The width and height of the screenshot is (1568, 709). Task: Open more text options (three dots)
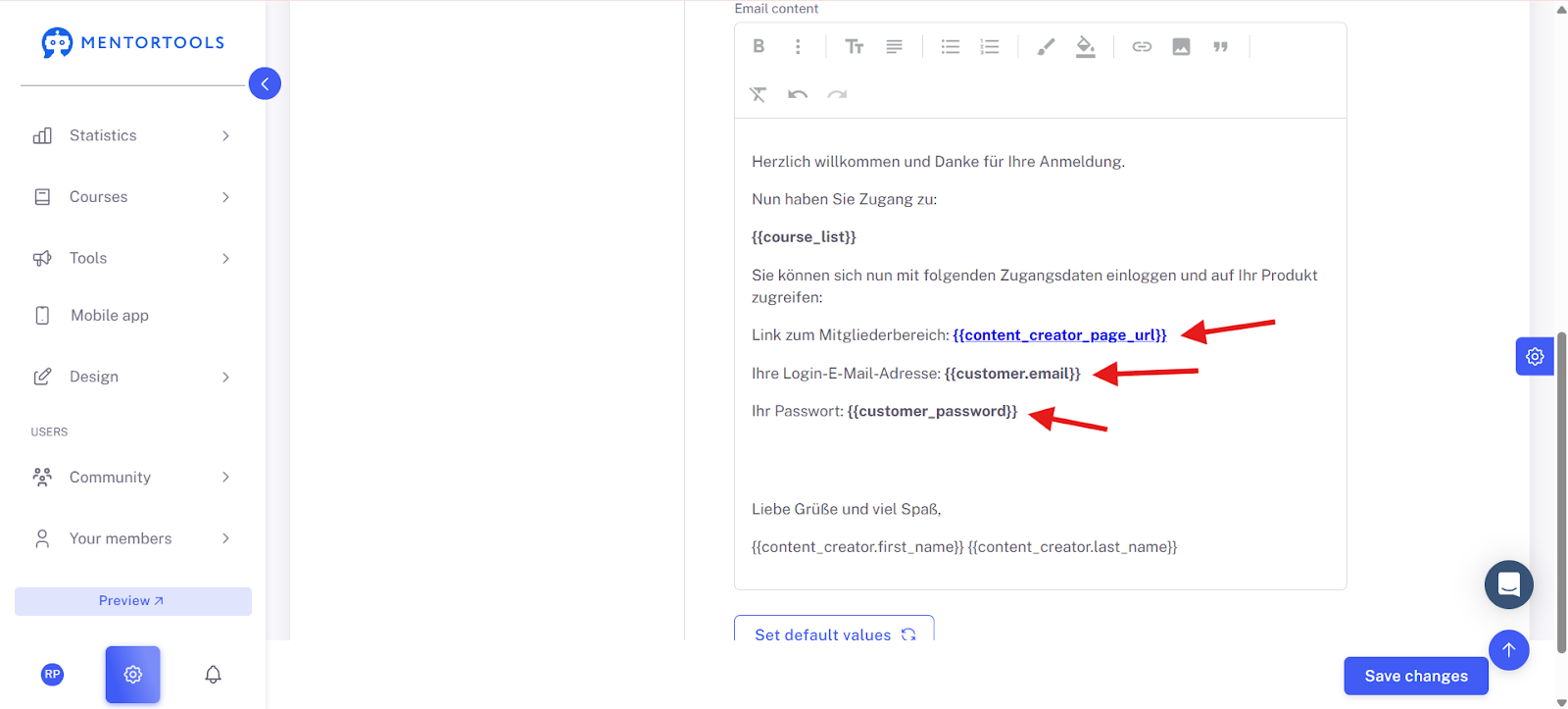click(x=798, y=46)
